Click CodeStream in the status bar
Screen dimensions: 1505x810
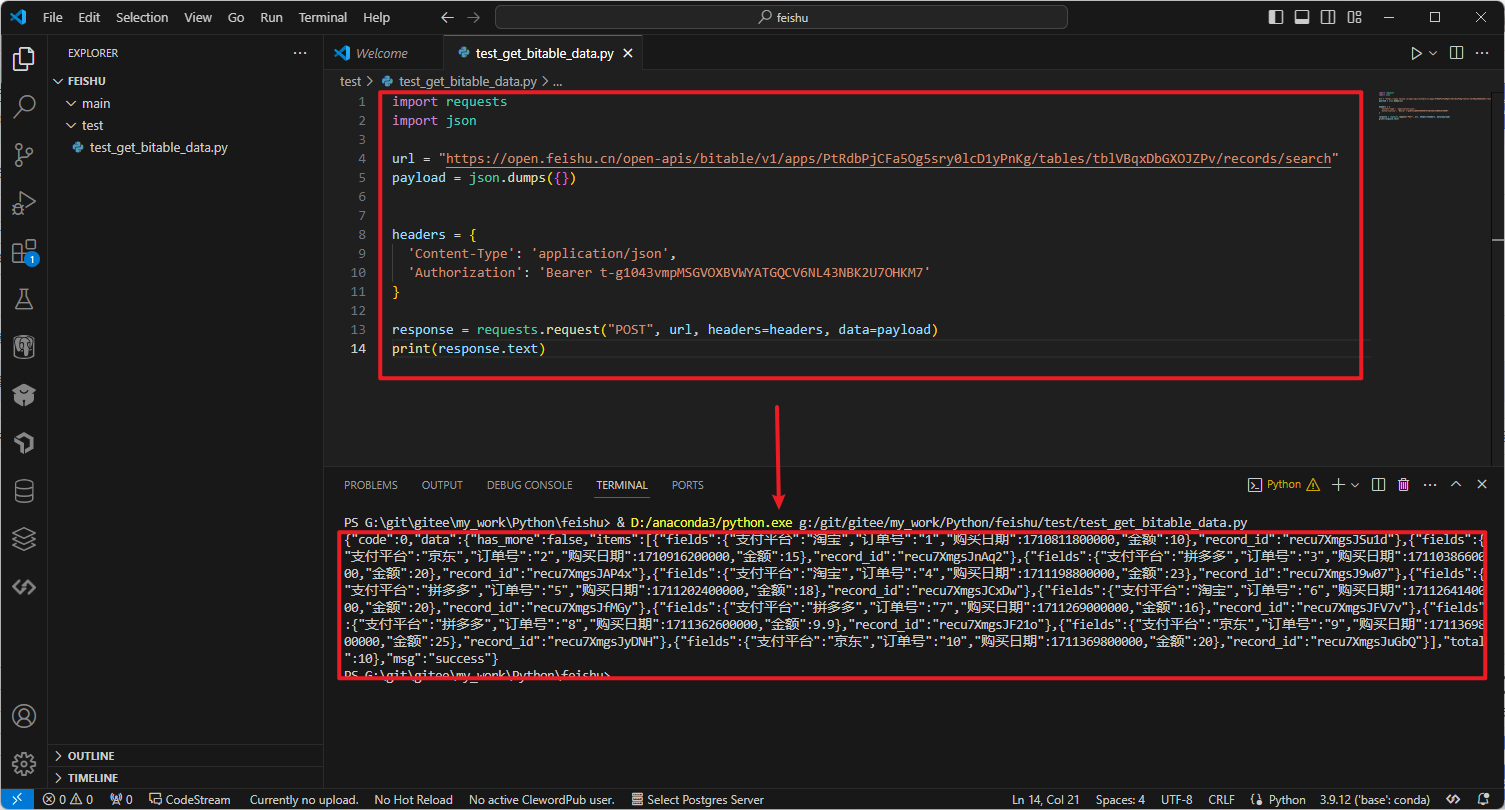189,799
